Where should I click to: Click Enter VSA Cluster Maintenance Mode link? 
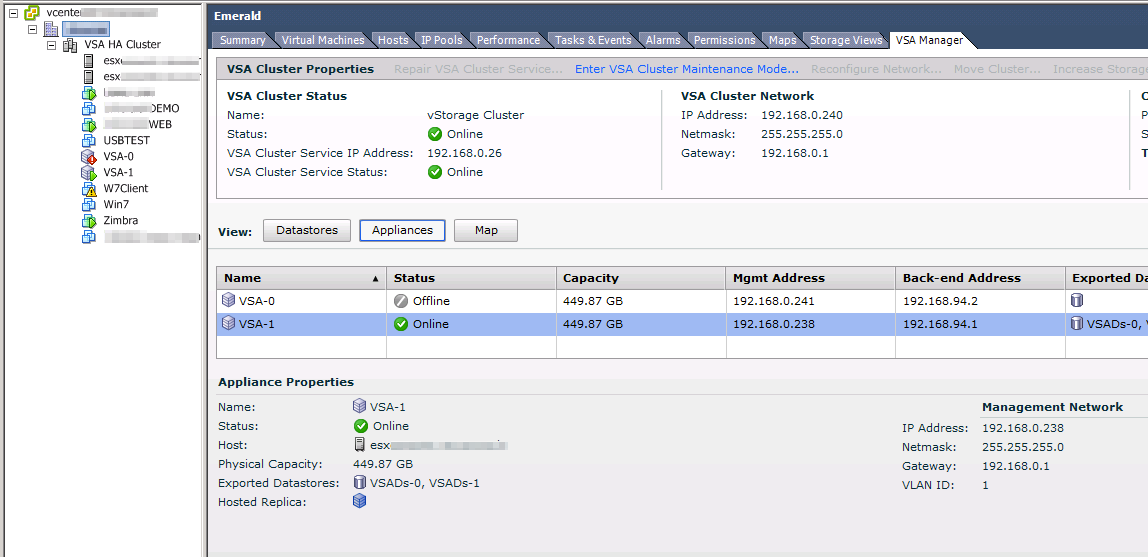click(687, 69)
